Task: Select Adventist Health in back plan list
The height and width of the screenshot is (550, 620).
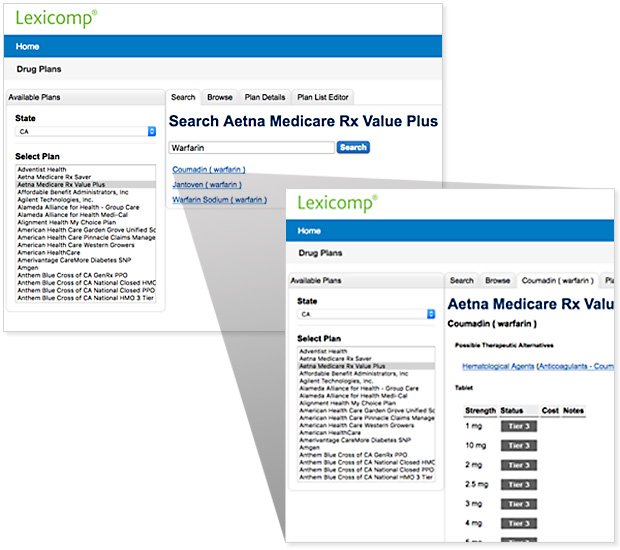Action: coord(40,170)
